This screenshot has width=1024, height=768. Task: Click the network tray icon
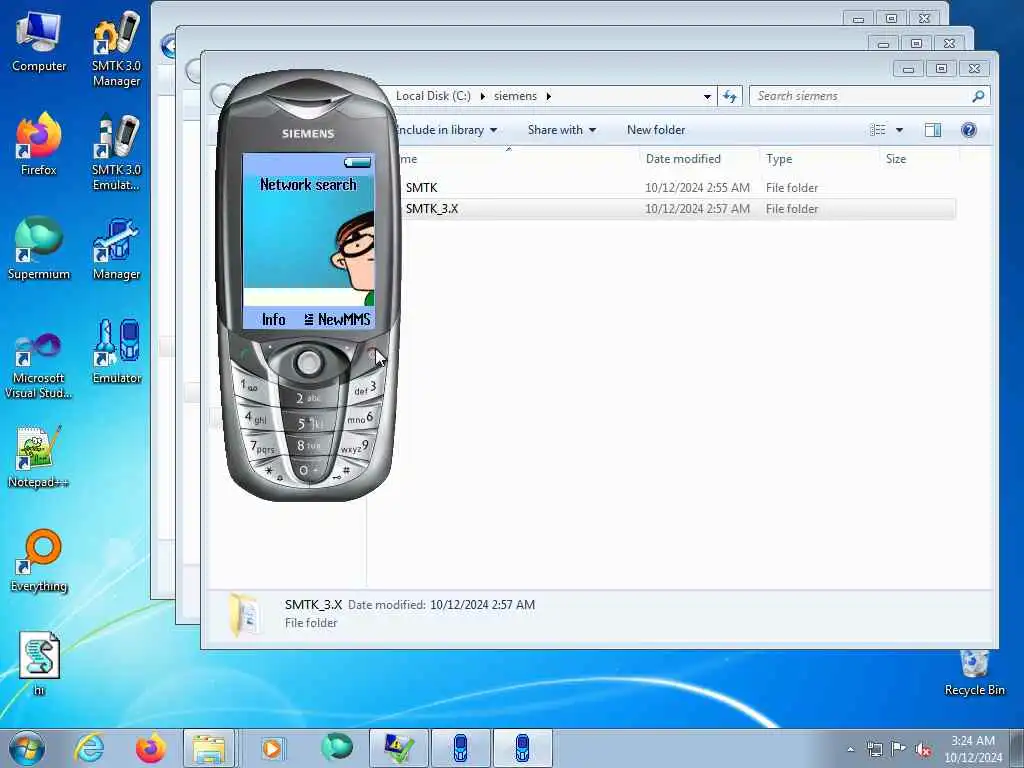(x=874, y=749)
